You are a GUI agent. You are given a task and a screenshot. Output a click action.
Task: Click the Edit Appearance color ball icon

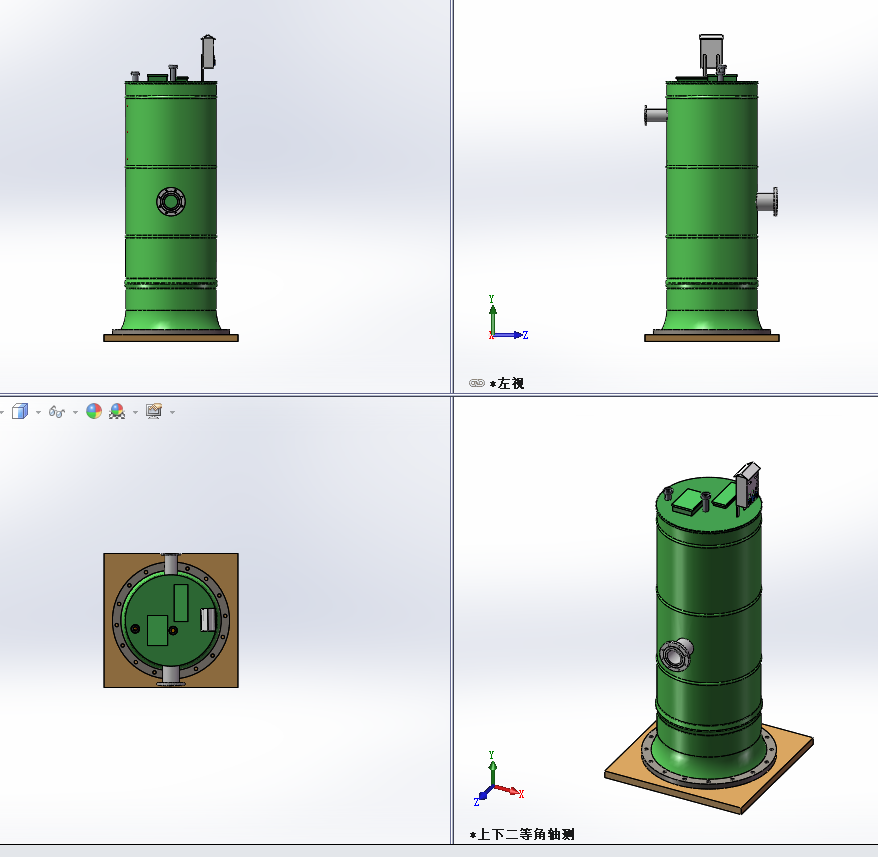[x=94, y=411]
